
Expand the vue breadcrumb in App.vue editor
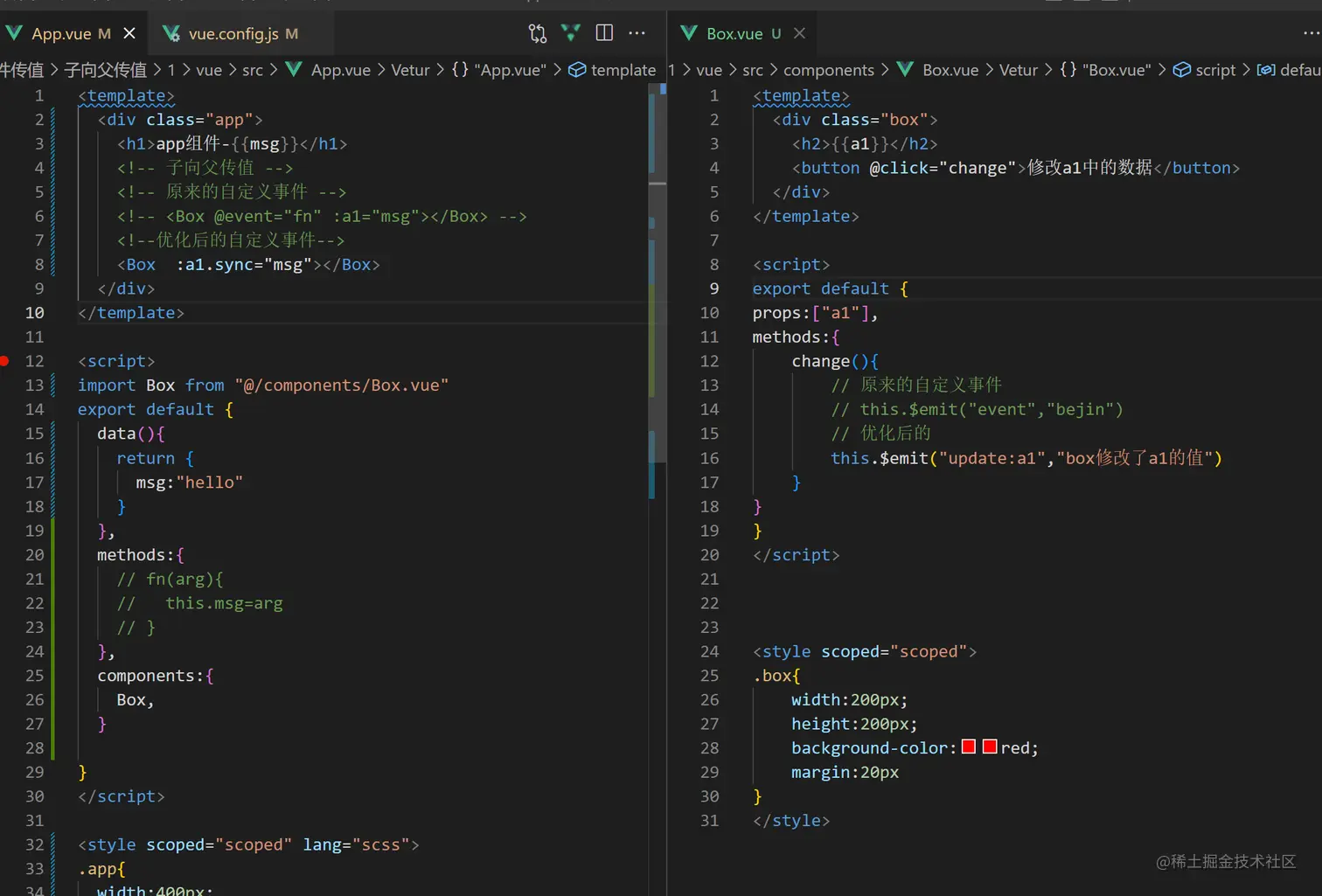(x=209, y=70)
